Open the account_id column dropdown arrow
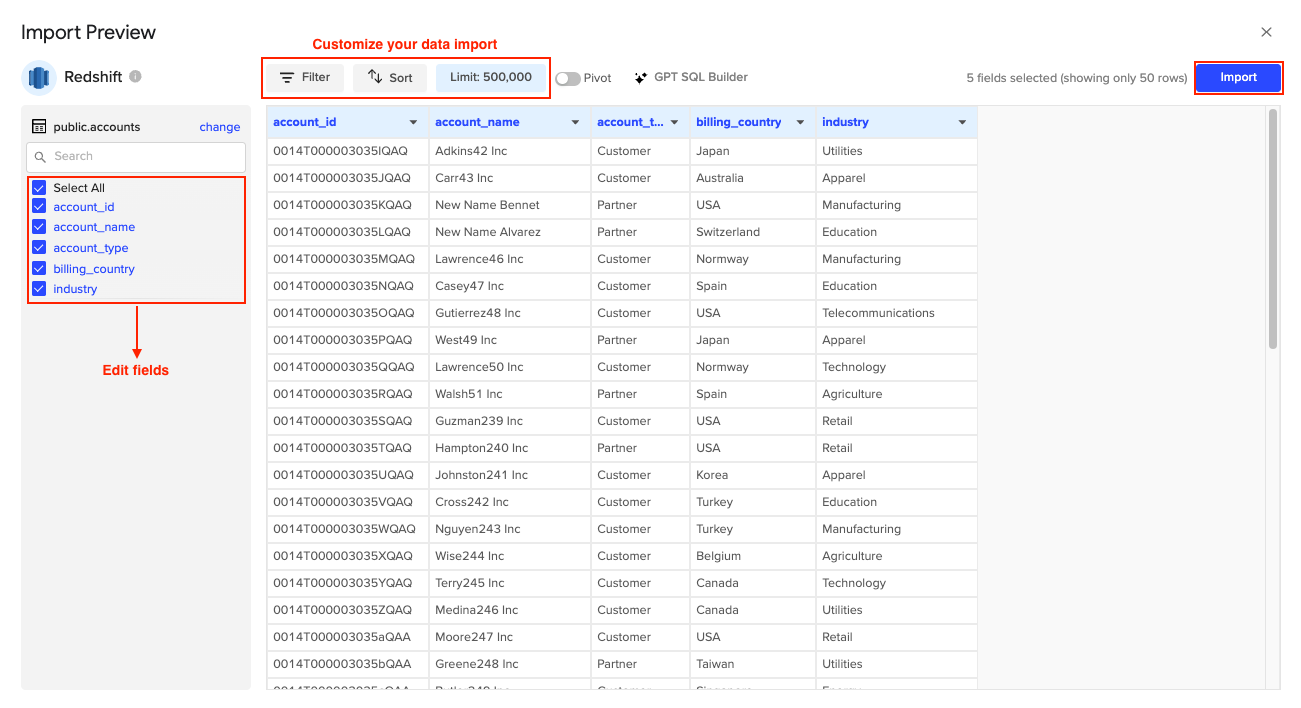The height and width of the screenshot is (708, 1301). click(x=414, y=123)
